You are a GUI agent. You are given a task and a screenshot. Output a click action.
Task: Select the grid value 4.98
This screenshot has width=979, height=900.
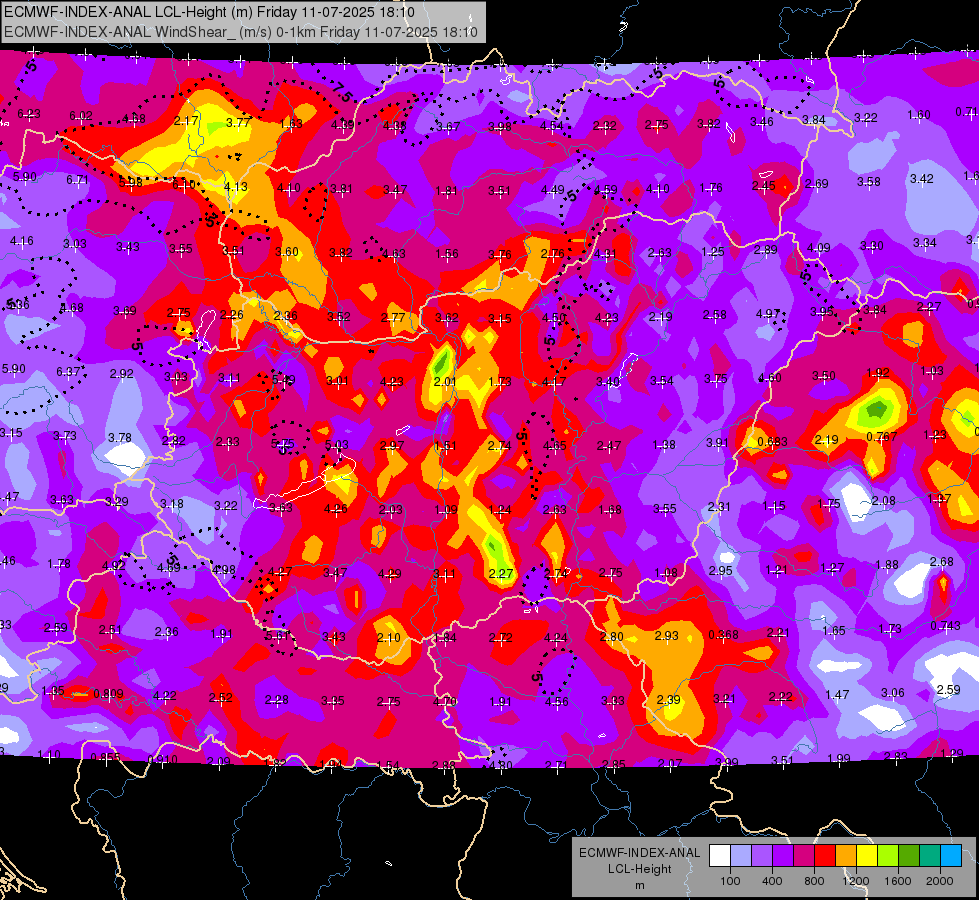(224, 569)
